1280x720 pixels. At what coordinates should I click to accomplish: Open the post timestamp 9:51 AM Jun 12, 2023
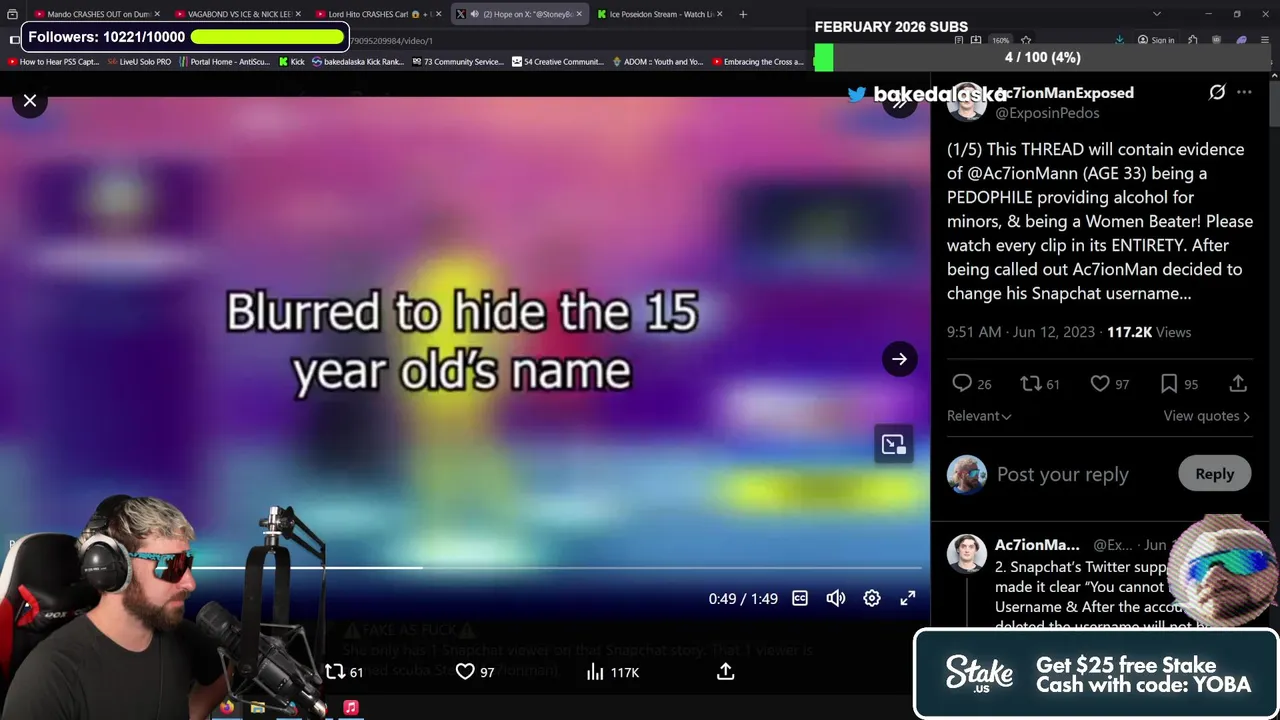pyautogui.click(x=1021, y=332)
